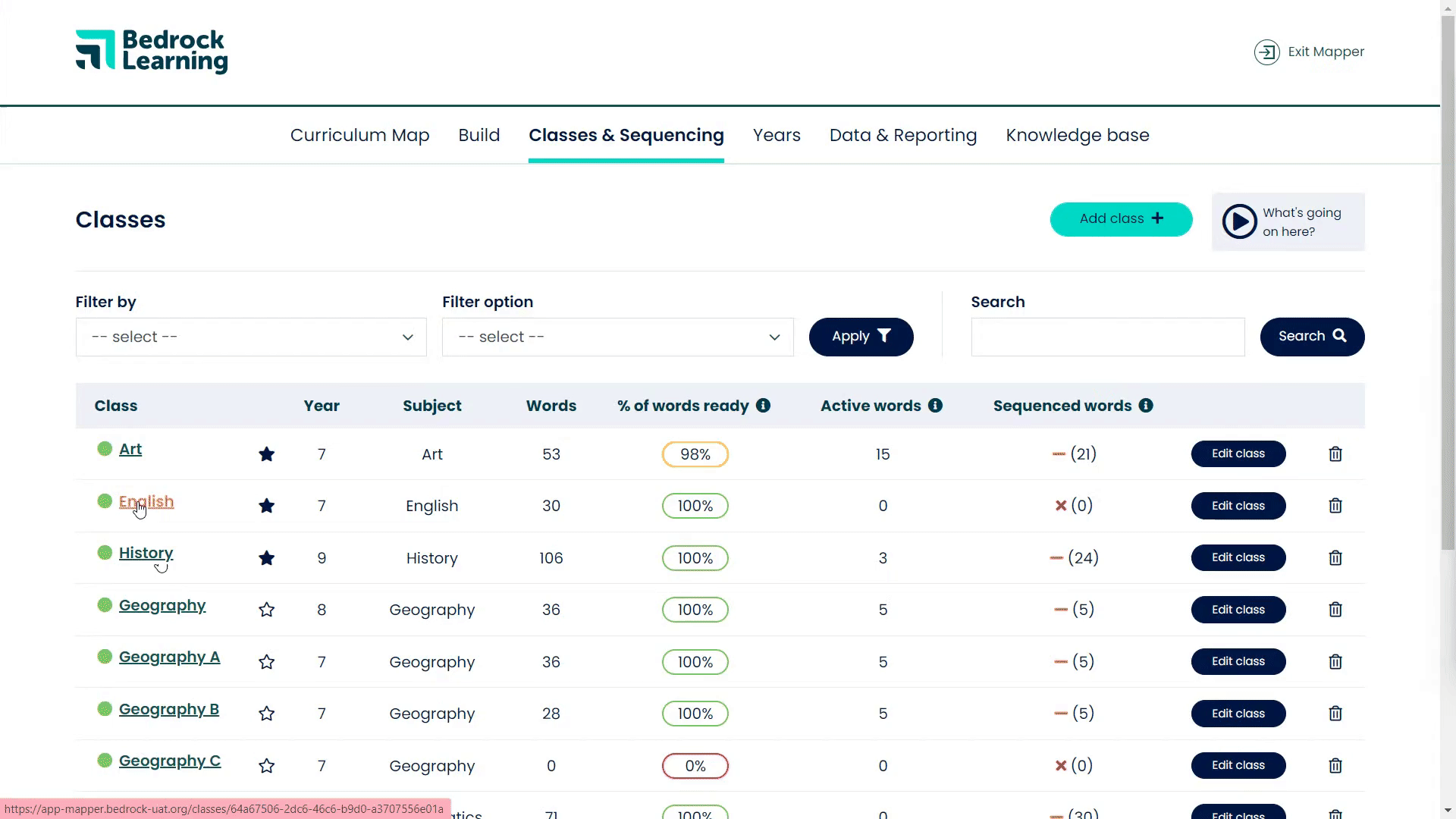The image size is (1456, 819).
Task: Click trash icon for Geography C row
Action: tap(1335, 766)
